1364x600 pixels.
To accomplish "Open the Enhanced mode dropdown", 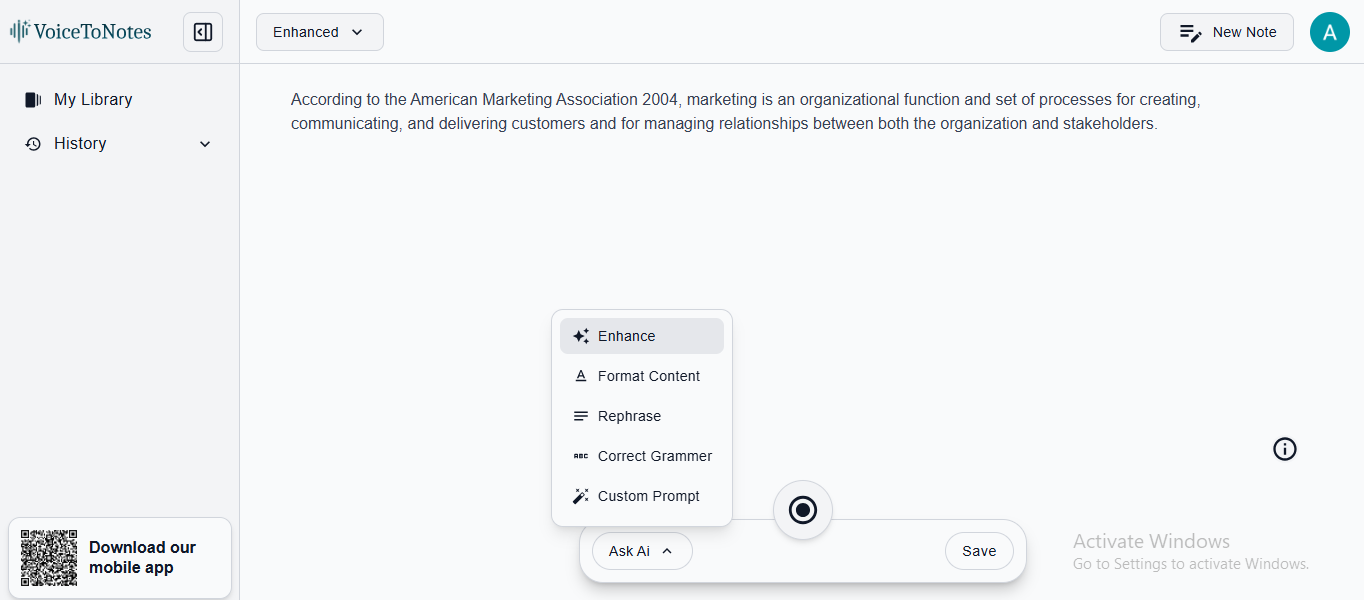I will click(x=319, y=31).
